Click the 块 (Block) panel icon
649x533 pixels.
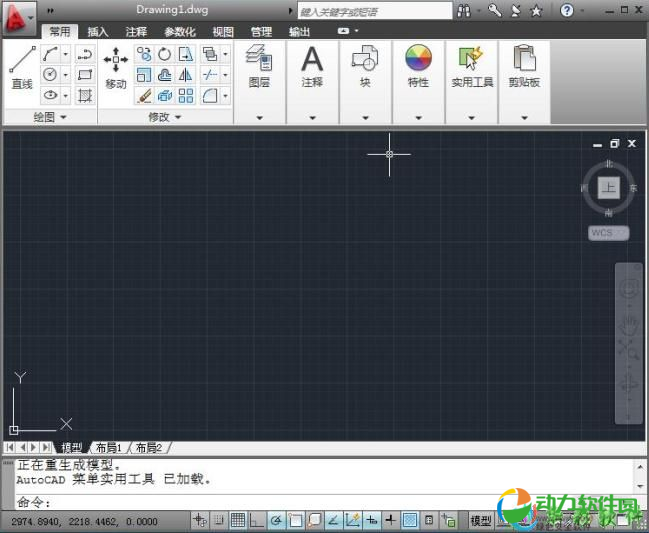pyautogui.click(x=365, y=66)
